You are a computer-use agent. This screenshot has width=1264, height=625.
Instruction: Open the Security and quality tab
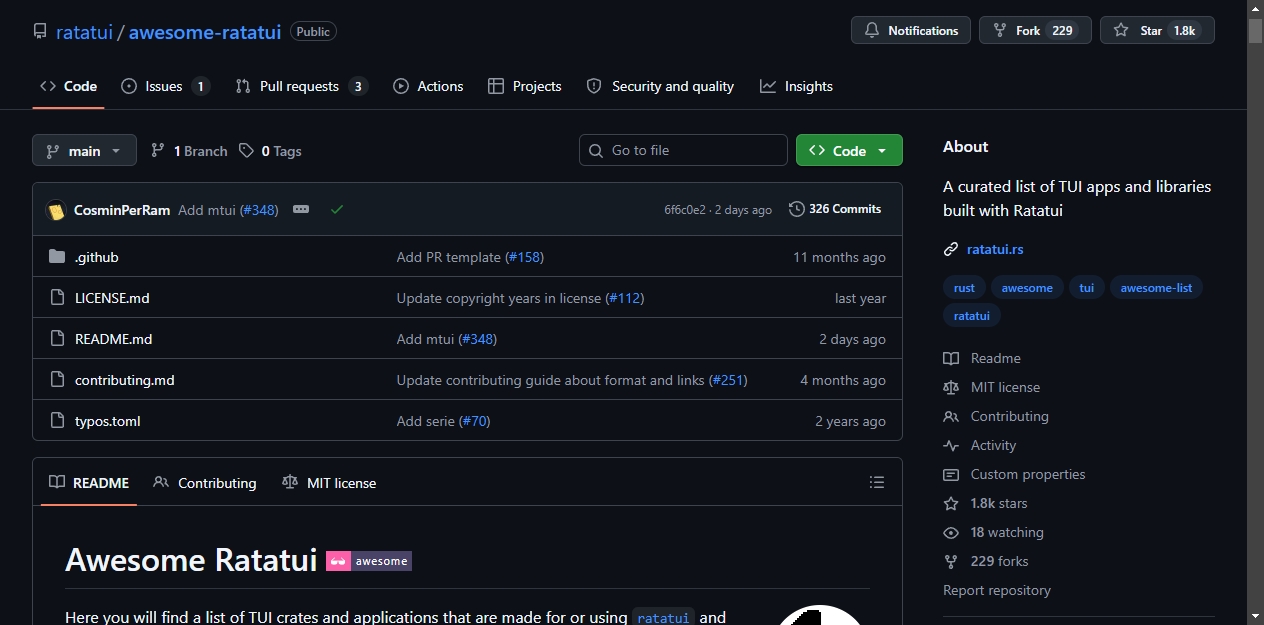tap(660, 86)
